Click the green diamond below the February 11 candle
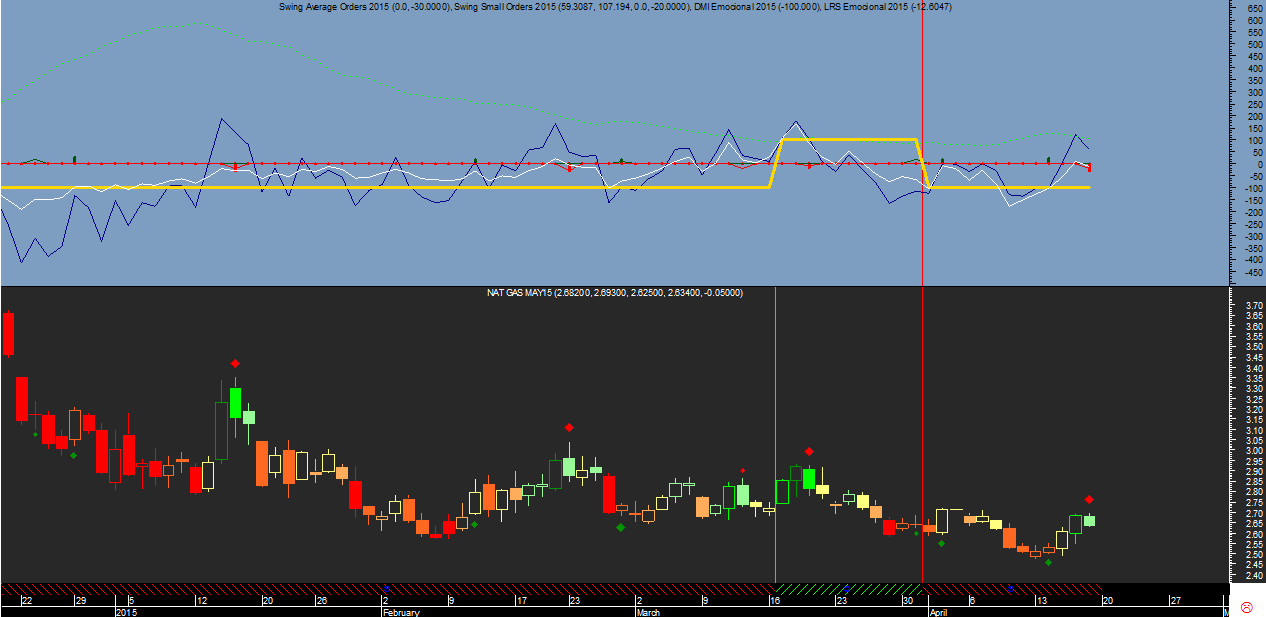Image resolution: width=1266 pixels, height=617 pixels. 474,524
